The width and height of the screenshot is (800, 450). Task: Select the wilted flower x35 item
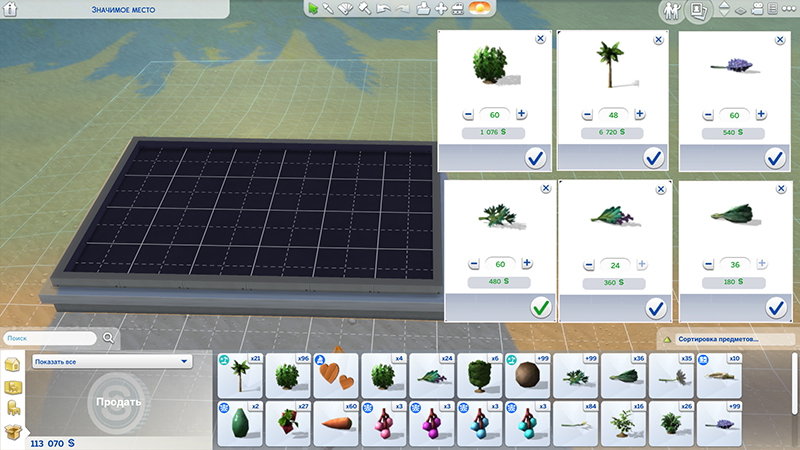[x=671, y=376]
